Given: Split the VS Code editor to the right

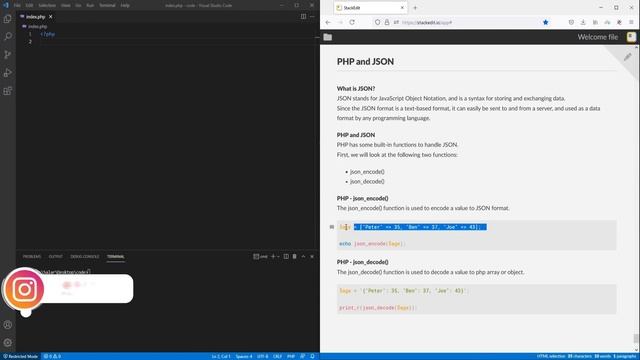Looking at the screenshot, I should point(303,16).
